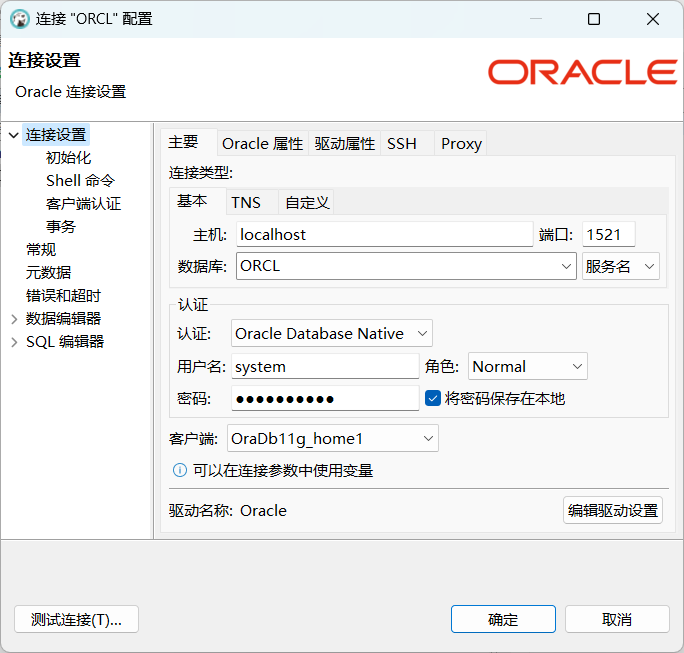Expand the SQL 编辑器 tree node
The height and width of the screenshot is (653, 684).
[14, 342]
